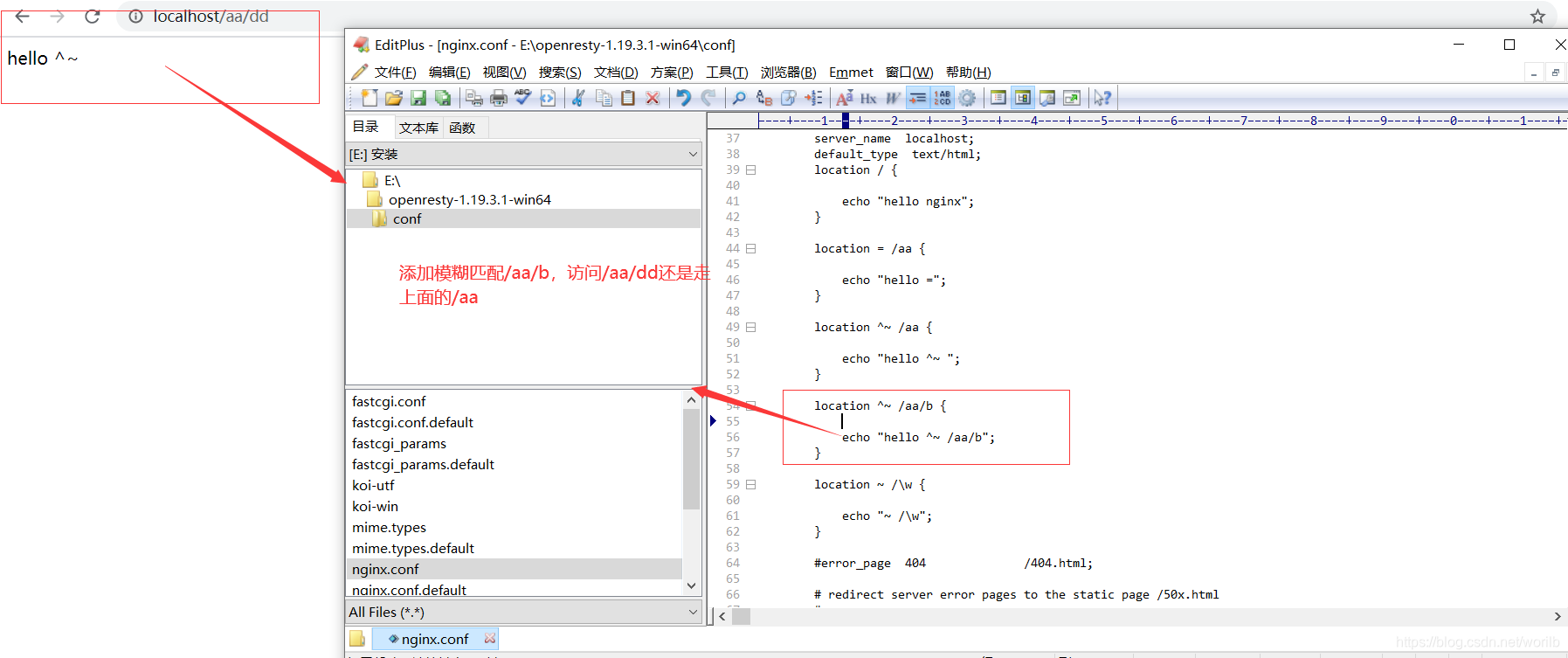The height and width of the screenshot is (658, 1568).
Task: Click the Save All icon
Action: (443, 98)
